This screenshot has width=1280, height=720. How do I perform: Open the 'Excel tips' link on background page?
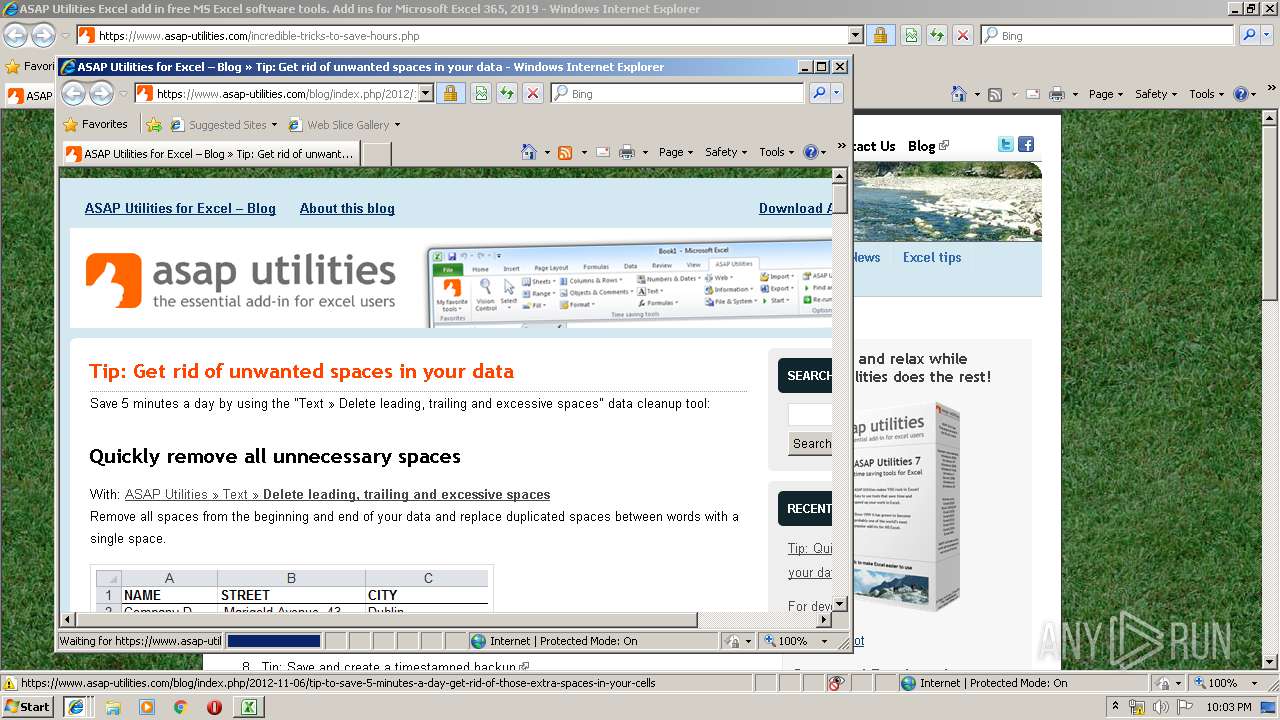tap(932, 257)
